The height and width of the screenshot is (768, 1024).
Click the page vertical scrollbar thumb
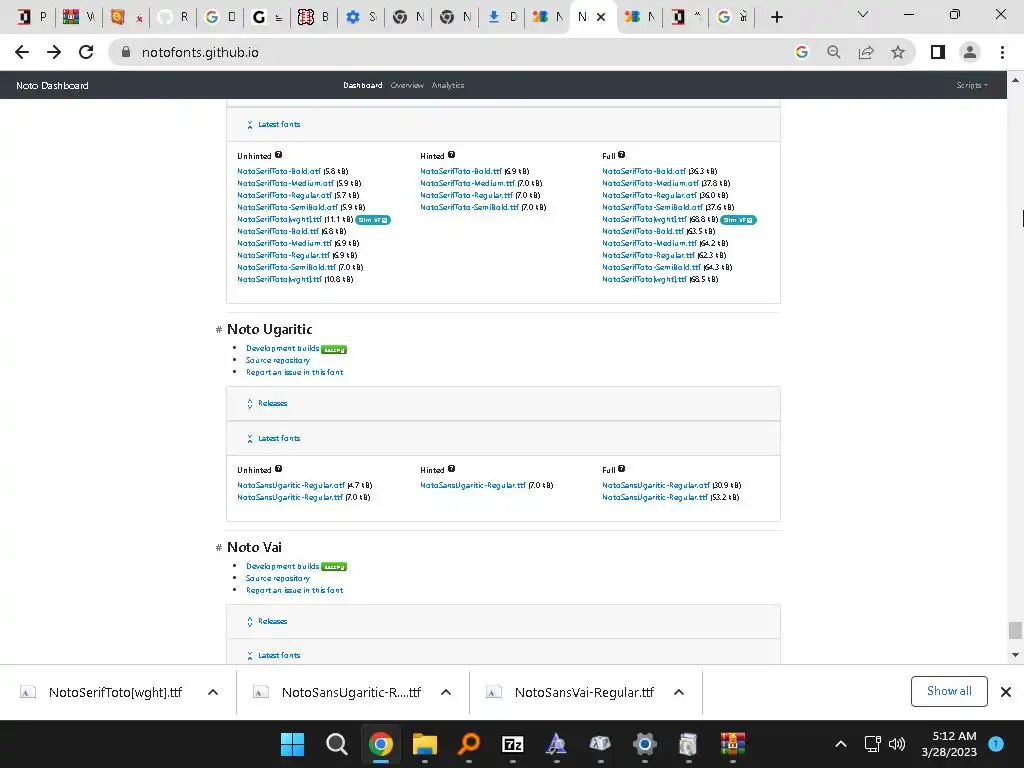point(1015,630)
